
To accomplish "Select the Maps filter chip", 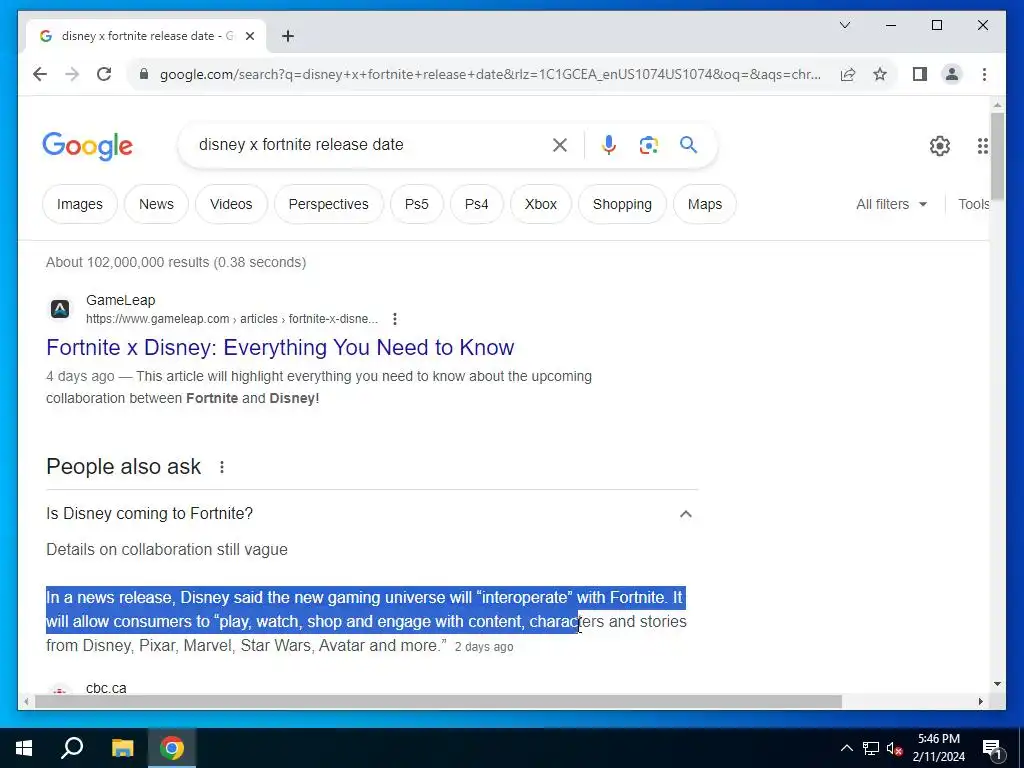I will (705, 204).
